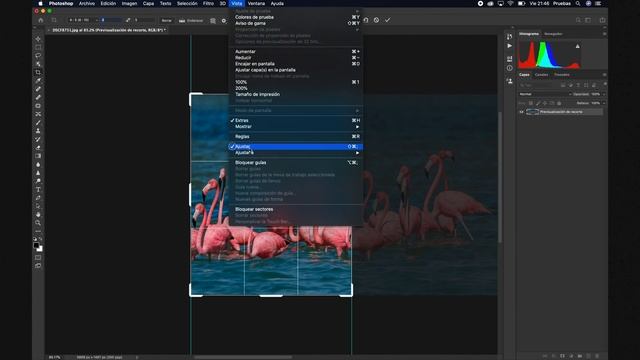The image size is (640, 360).
Task: Click the foreground/background color swatches
Action: pyautogui.click(x=38, y=247)
